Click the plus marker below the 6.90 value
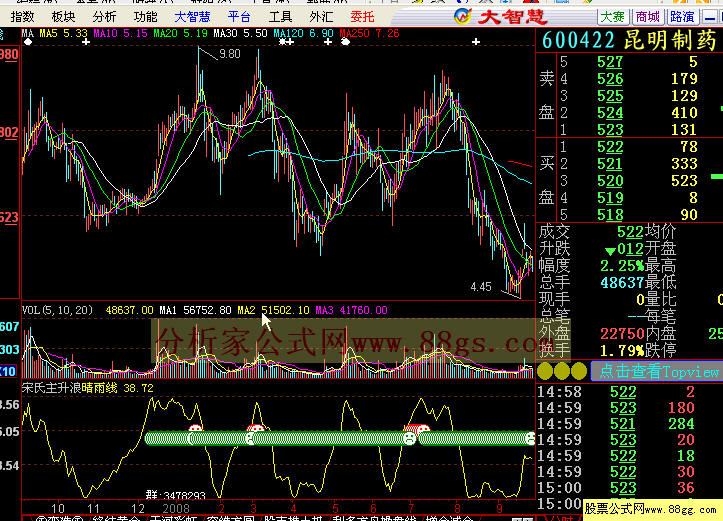Screen dimensions: 723x521 (328, 42)
